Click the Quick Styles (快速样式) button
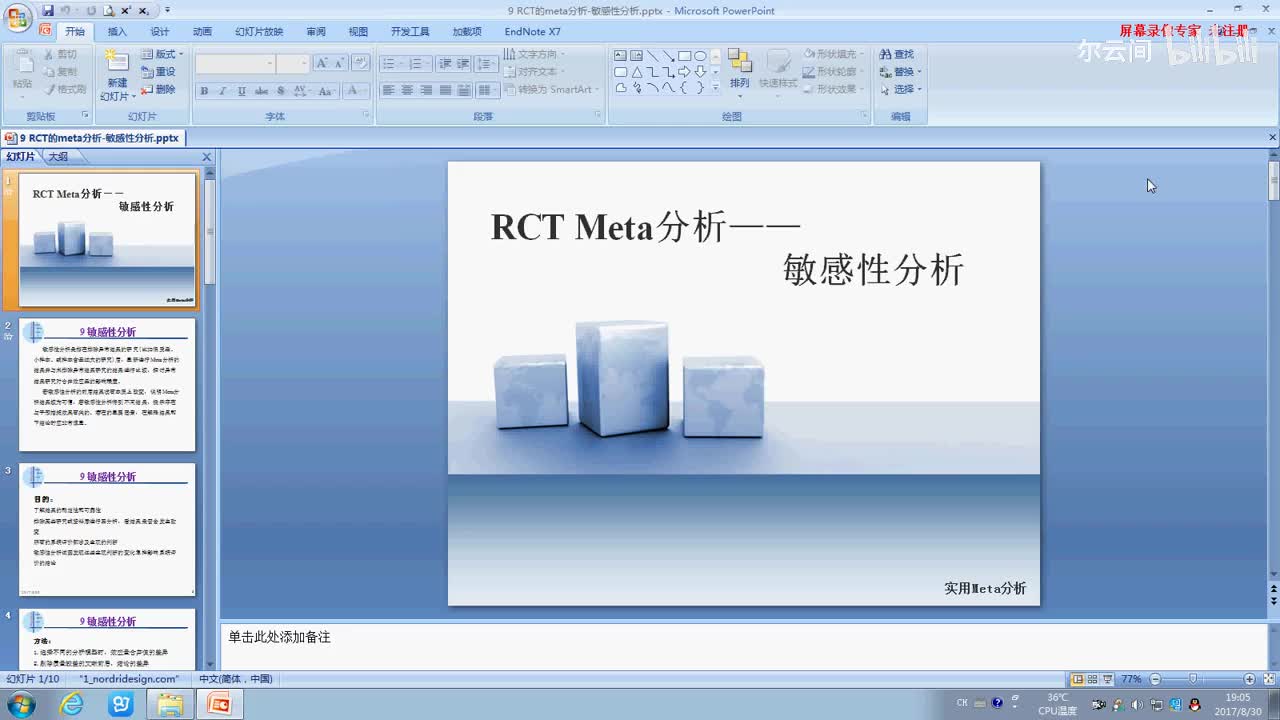This screenshot has width=1280, height=720. click(778, 71)
